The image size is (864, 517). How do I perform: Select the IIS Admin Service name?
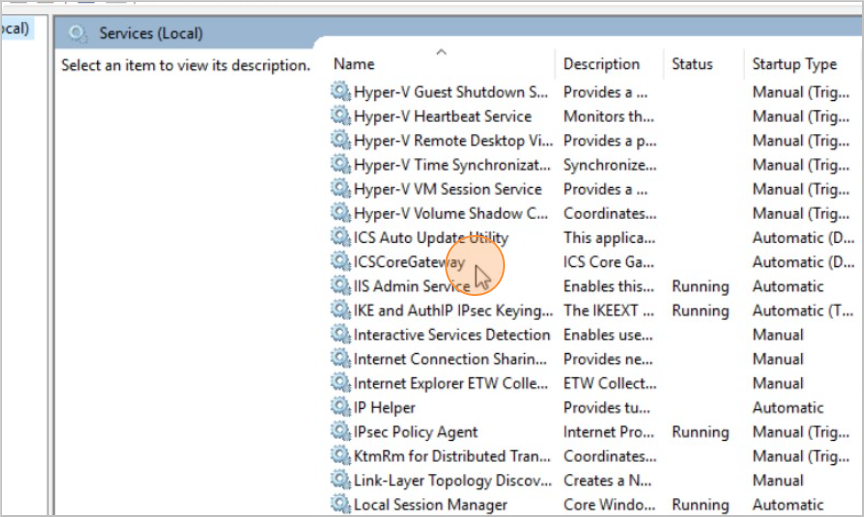pyautogui.click(x=412, y=286)
